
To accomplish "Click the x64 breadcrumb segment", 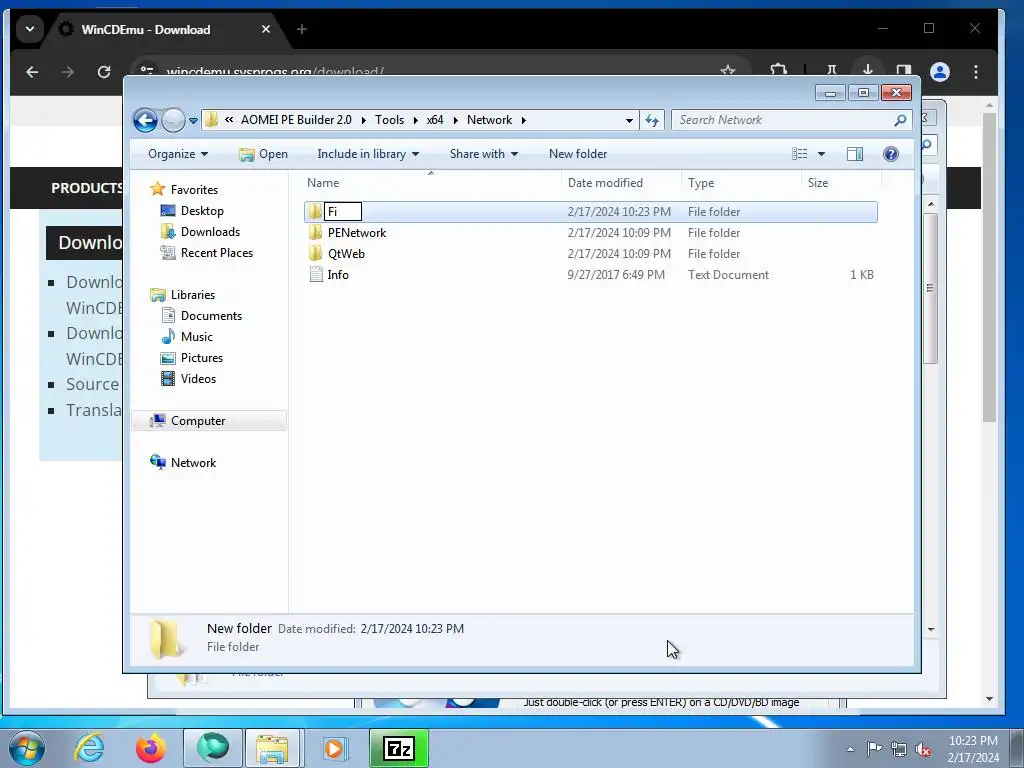I will point(435,120).
